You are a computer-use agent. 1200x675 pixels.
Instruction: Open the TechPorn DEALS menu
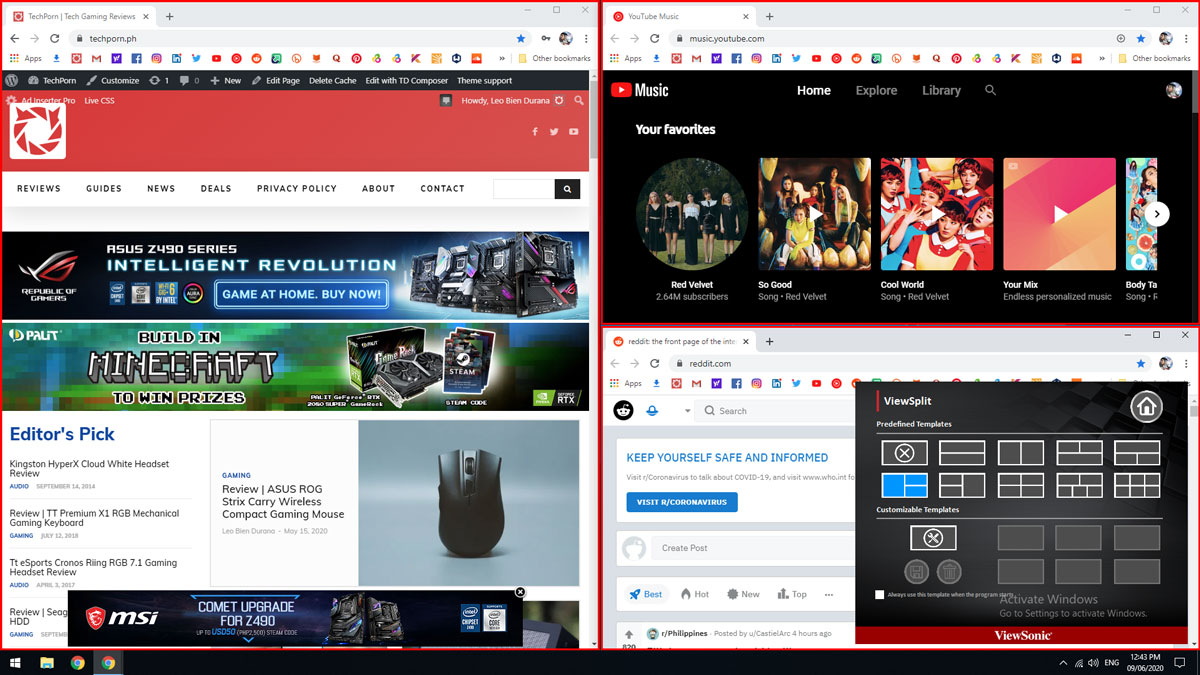pos(216,188)
